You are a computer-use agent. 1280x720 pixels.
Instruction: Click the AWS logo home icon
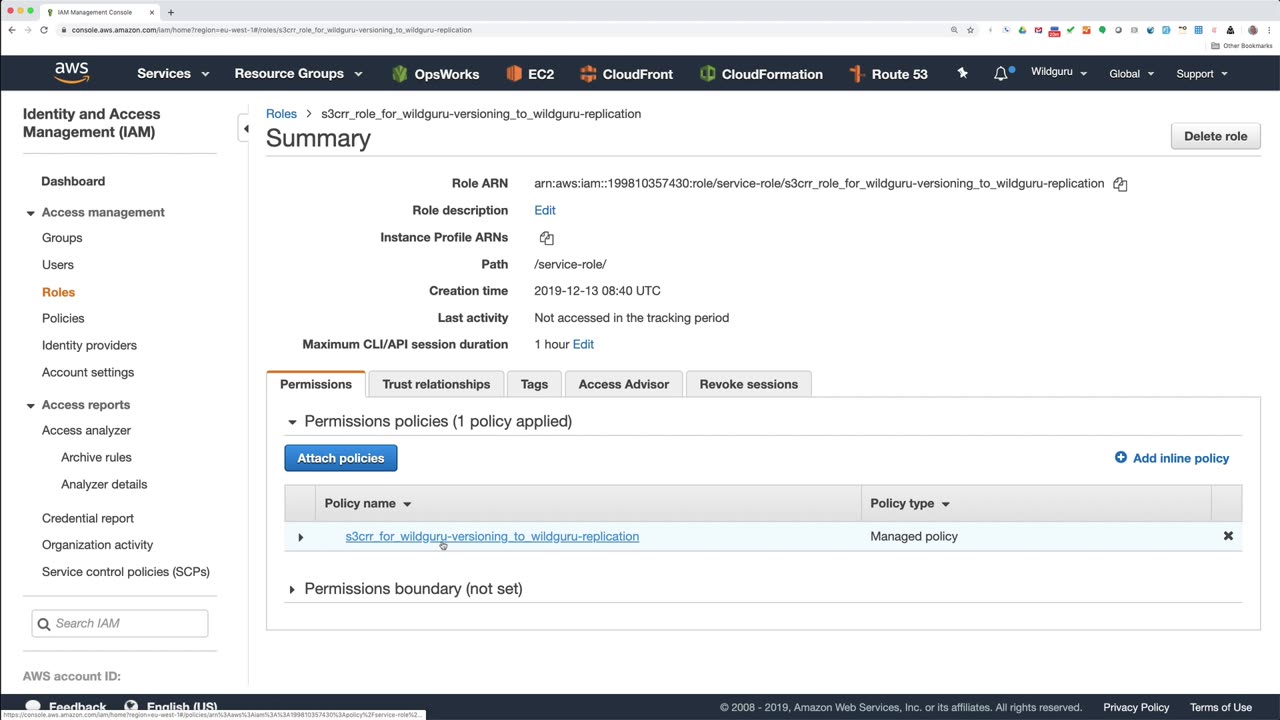(72, 73)
